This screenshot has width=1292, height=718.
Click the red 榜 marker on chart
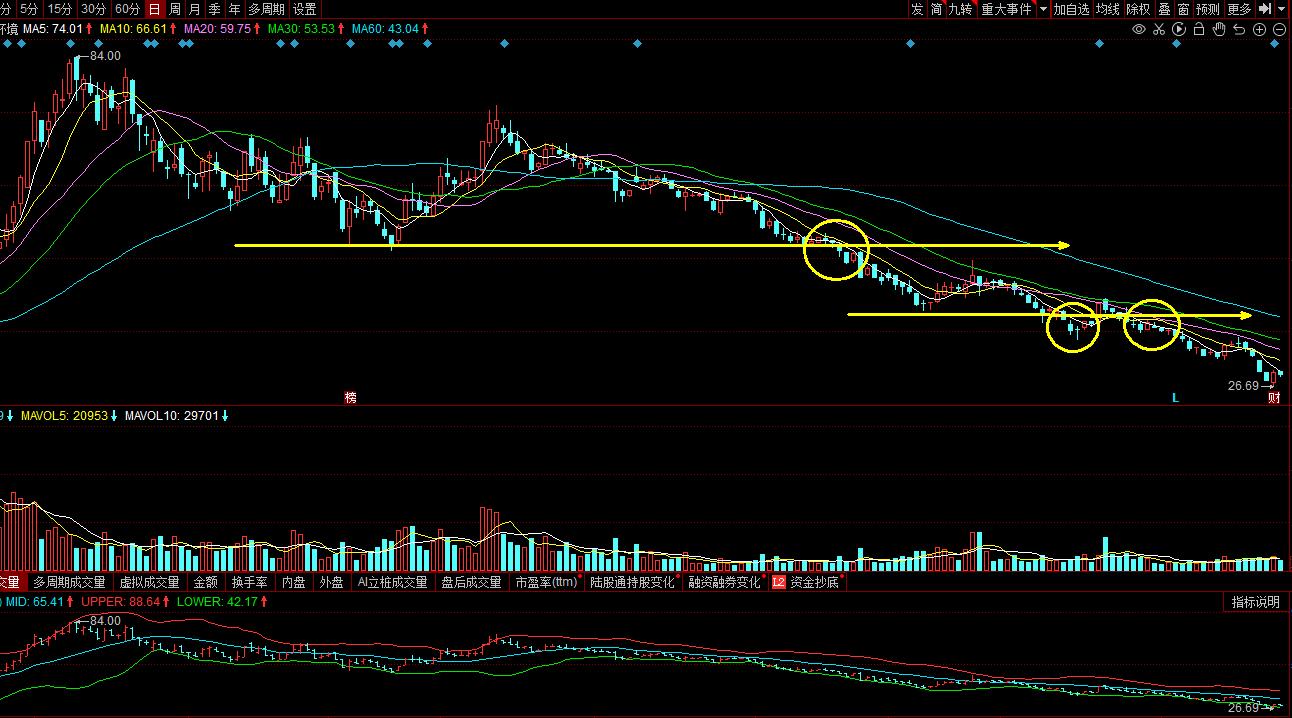[x=350, y=397]
